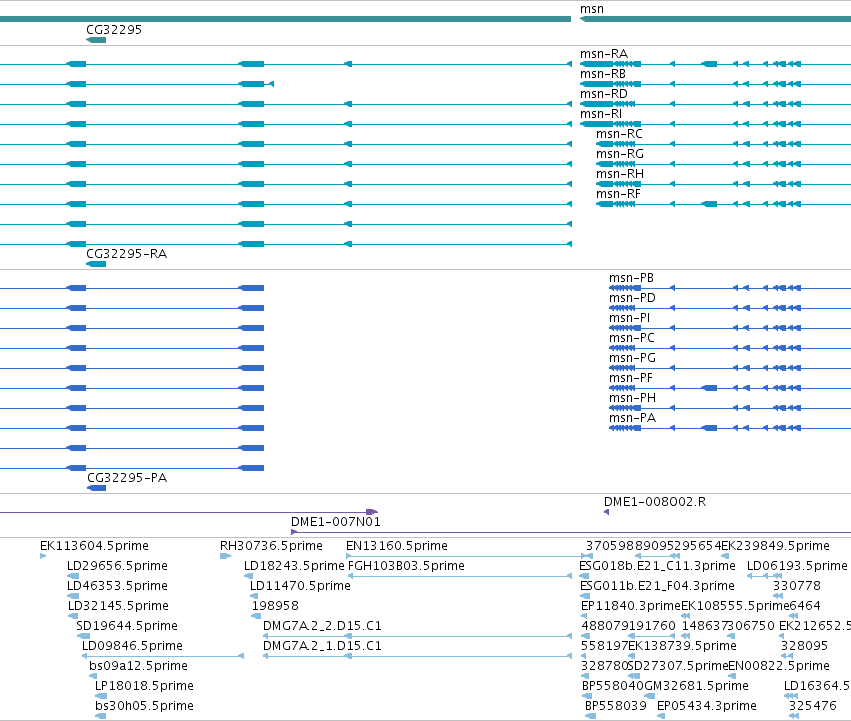Click EST label SD19644.5prime

coord(127,626)
